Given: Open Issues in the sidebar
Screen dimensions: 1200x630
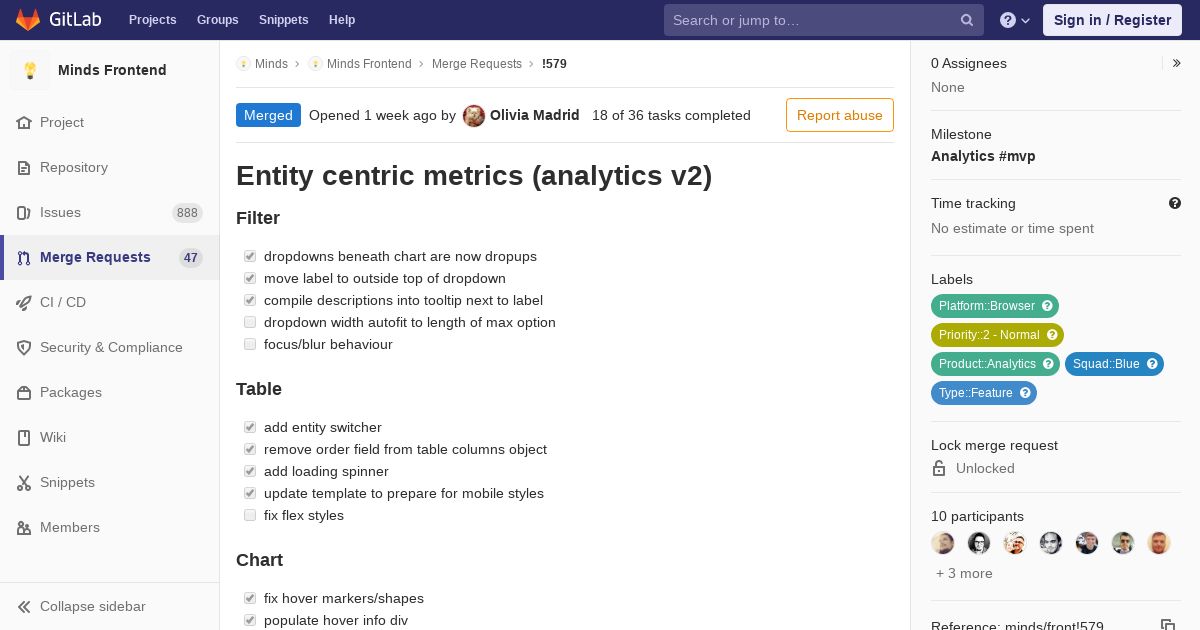Looking at the screenshot, I should tap(60, 212).
